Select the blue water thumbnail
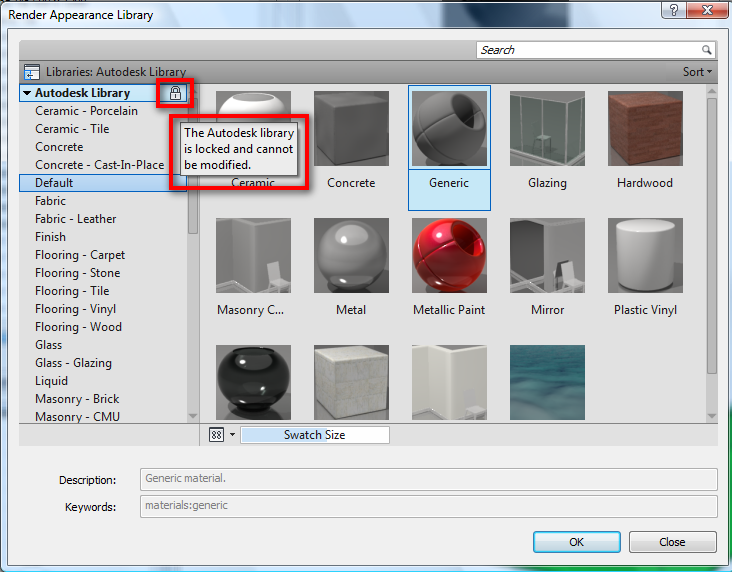The width and height of the screenshot is (732, 572). point(547,382)
